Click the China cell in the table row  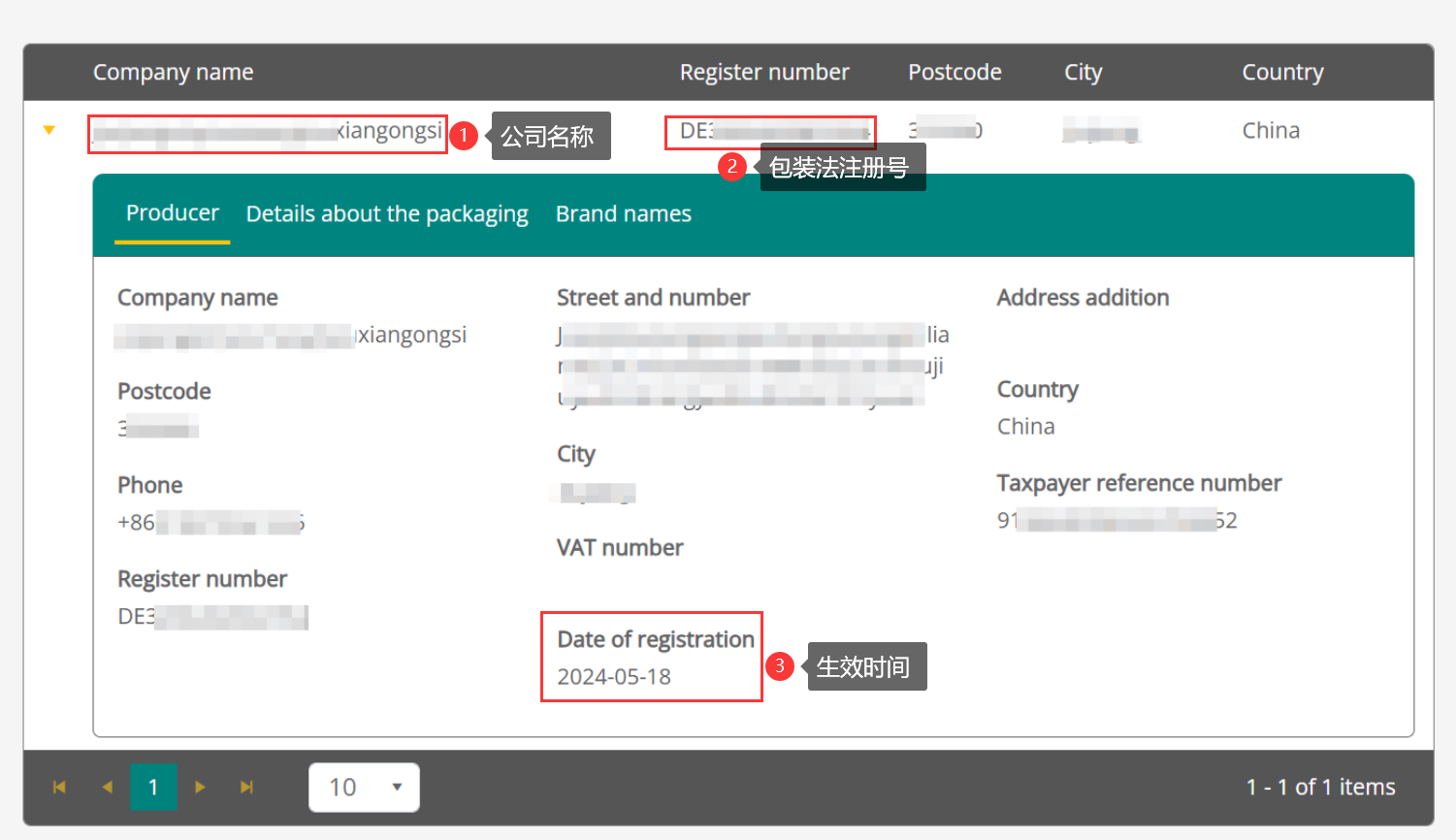[1271, 131]
